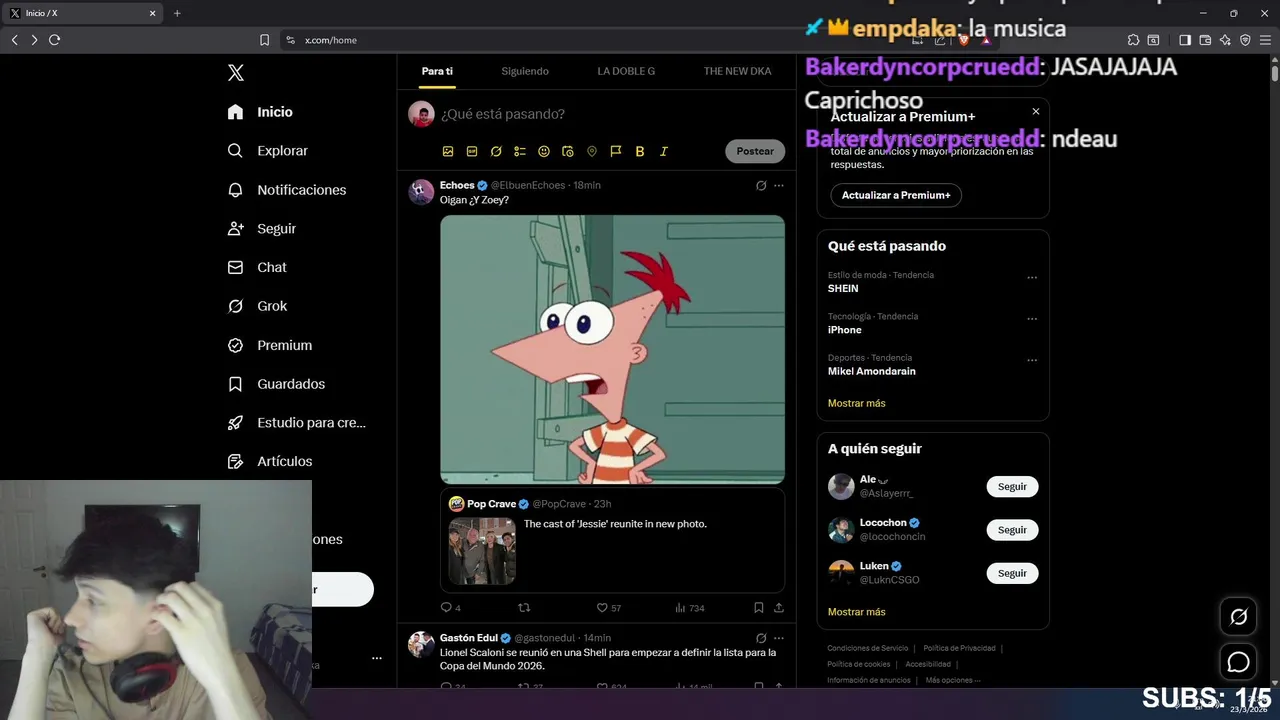Show more under A quién seguir

pyautogui.click(x=857, y=612)
